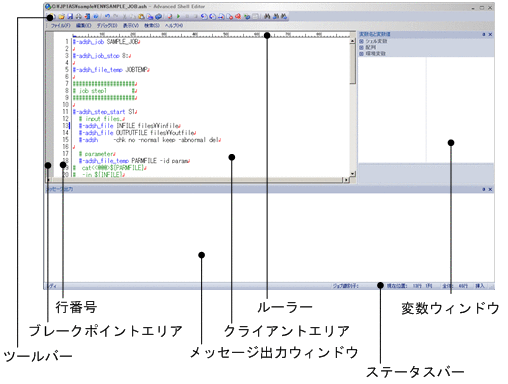Redo the edit using the Redo arrow
The width and height of the screenshot is (508, 384).
(x=115, y=16)
